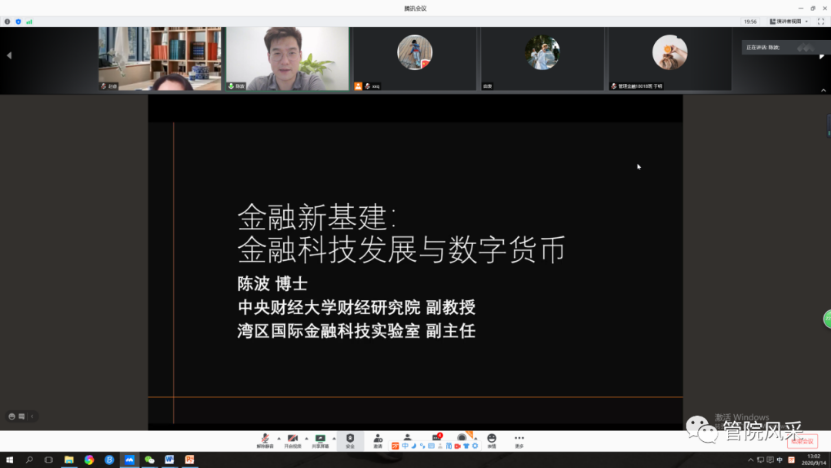Open the More options menu
Screen dimensions: 831x468
click(519, 439)
